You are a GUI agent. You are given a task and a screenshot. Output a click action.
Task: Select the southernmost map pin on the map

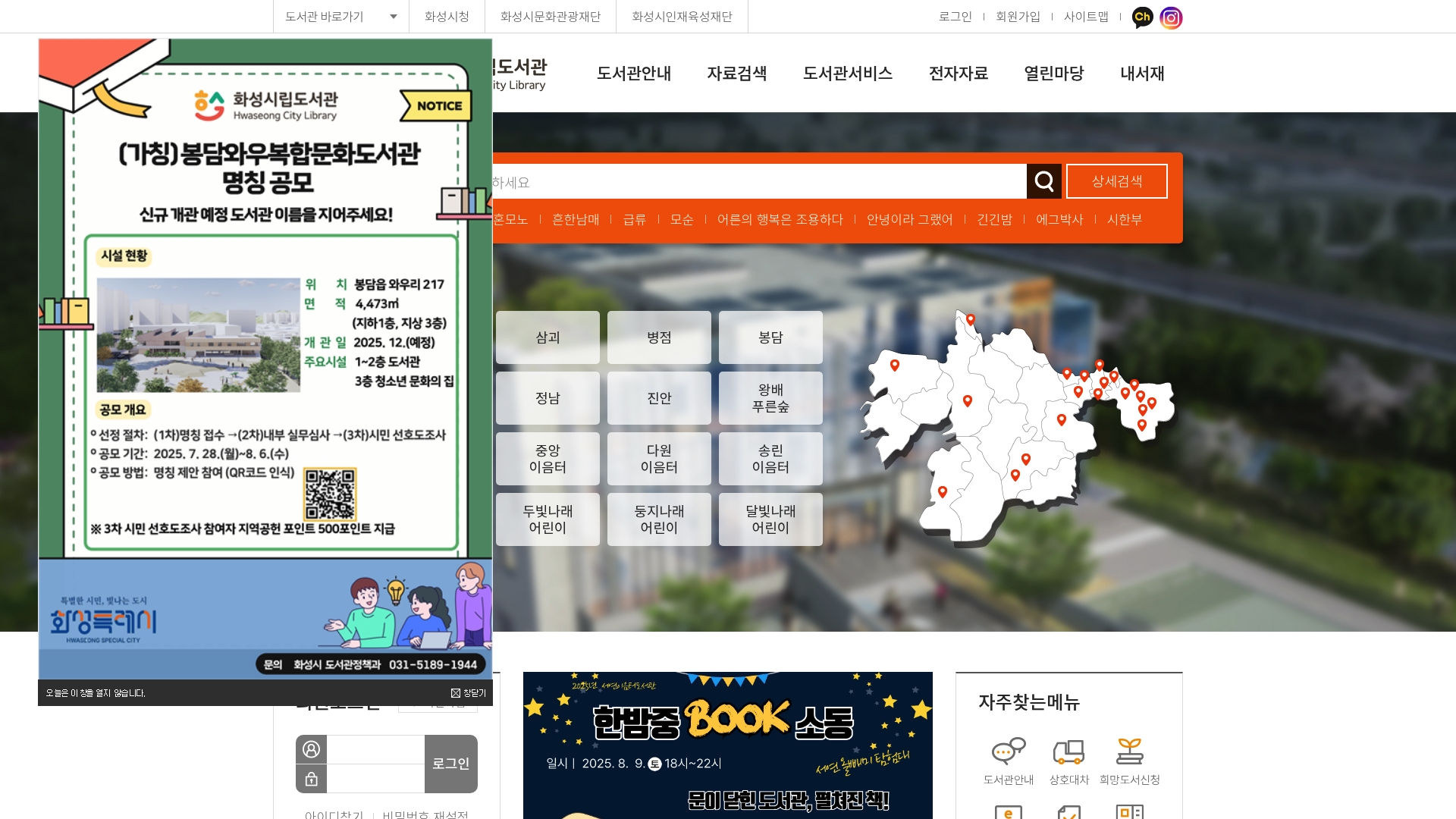(x=943, y=492)
